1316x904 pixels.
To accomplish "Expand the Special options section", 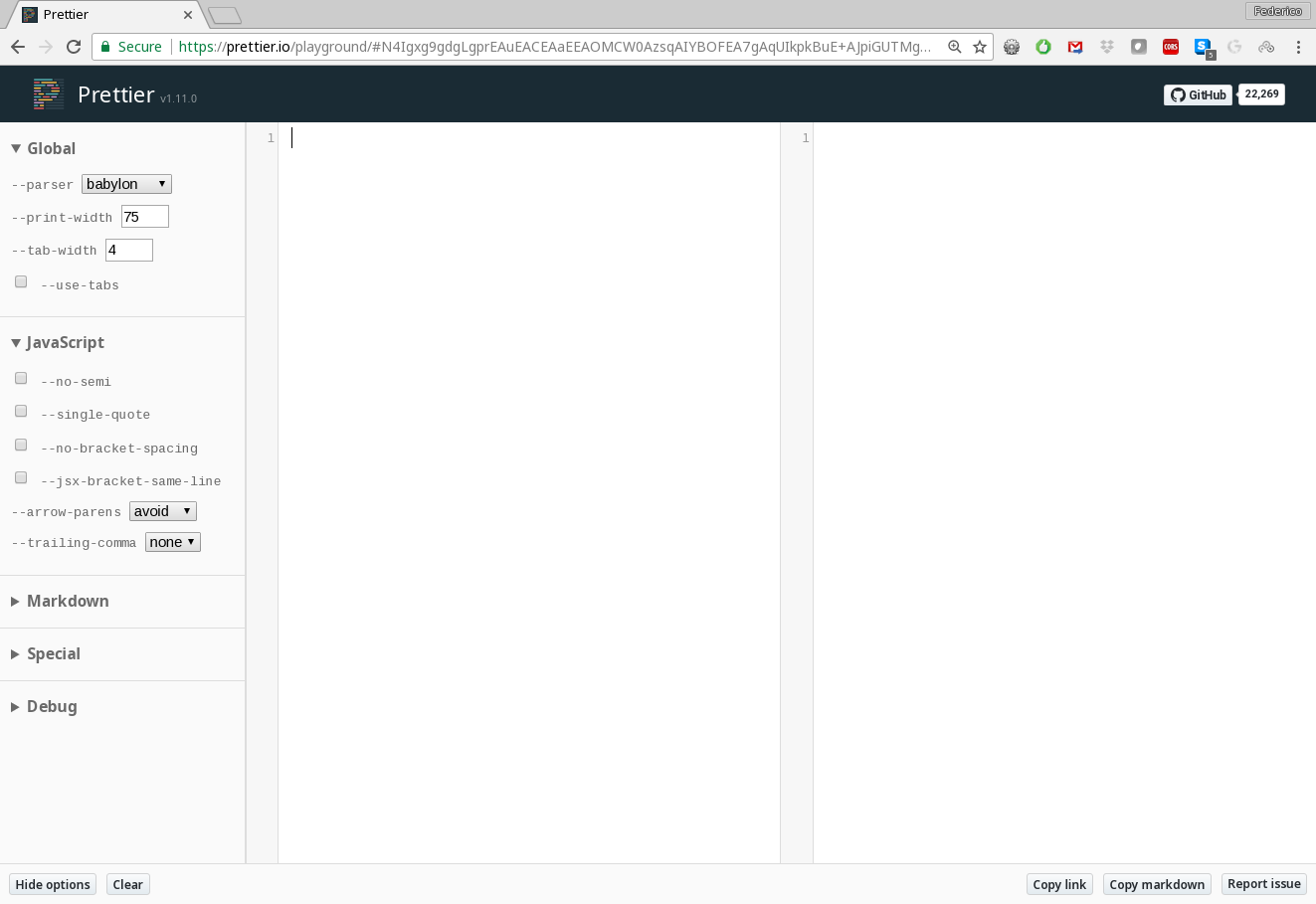I will (45, 653).
